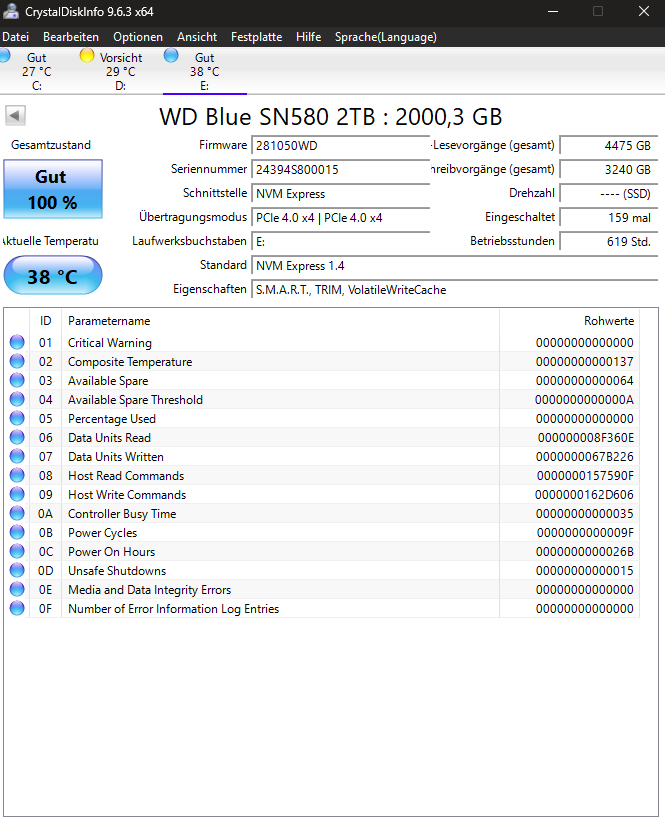Close the CrystalDiskInfo window
Viewport: 665px width, 818px height.
(644, 11)
